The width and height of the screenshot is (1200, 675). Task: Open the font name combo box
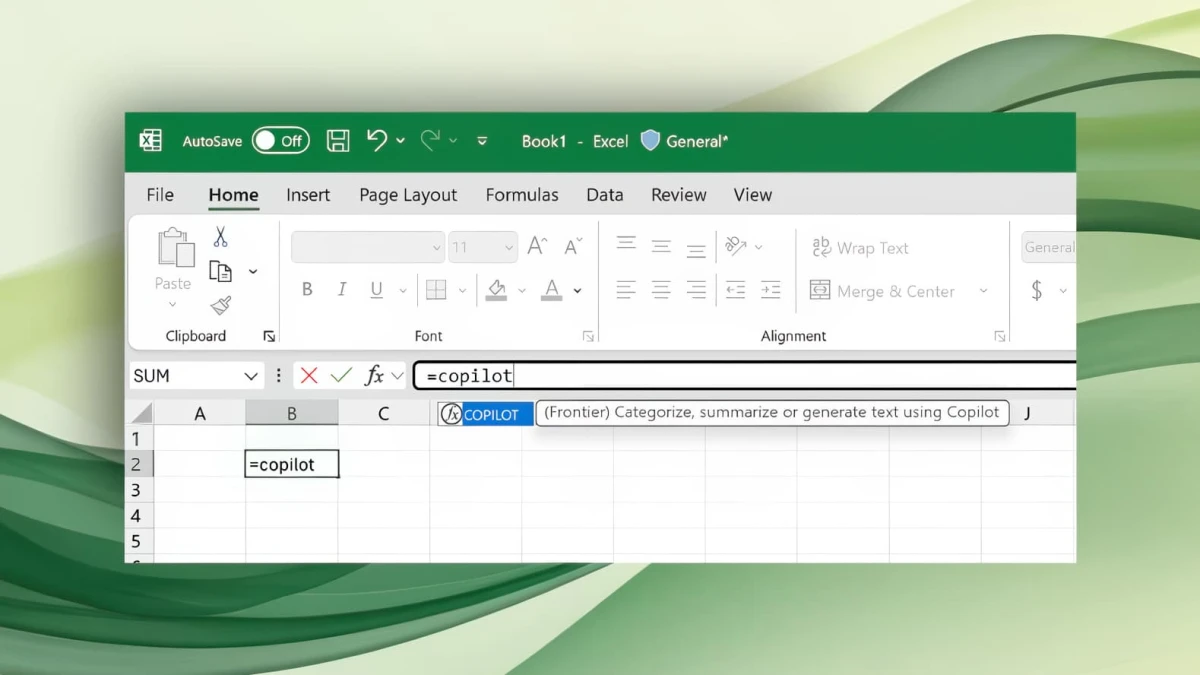coord(368,247)
